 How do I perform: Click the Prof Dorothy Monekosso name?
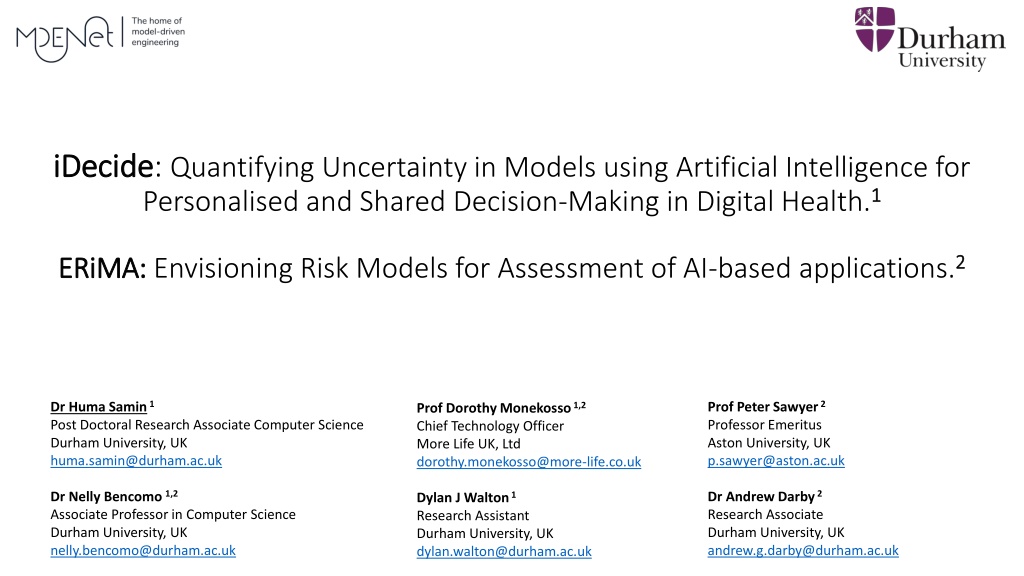point(494,408)
